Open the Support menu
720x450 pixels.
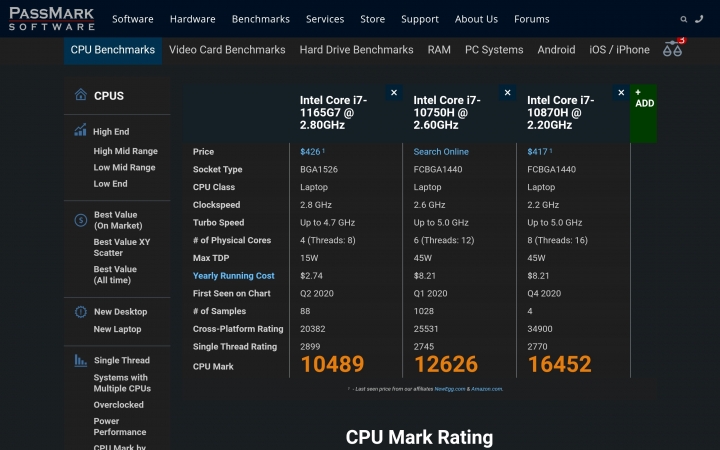tap(420, 19)
